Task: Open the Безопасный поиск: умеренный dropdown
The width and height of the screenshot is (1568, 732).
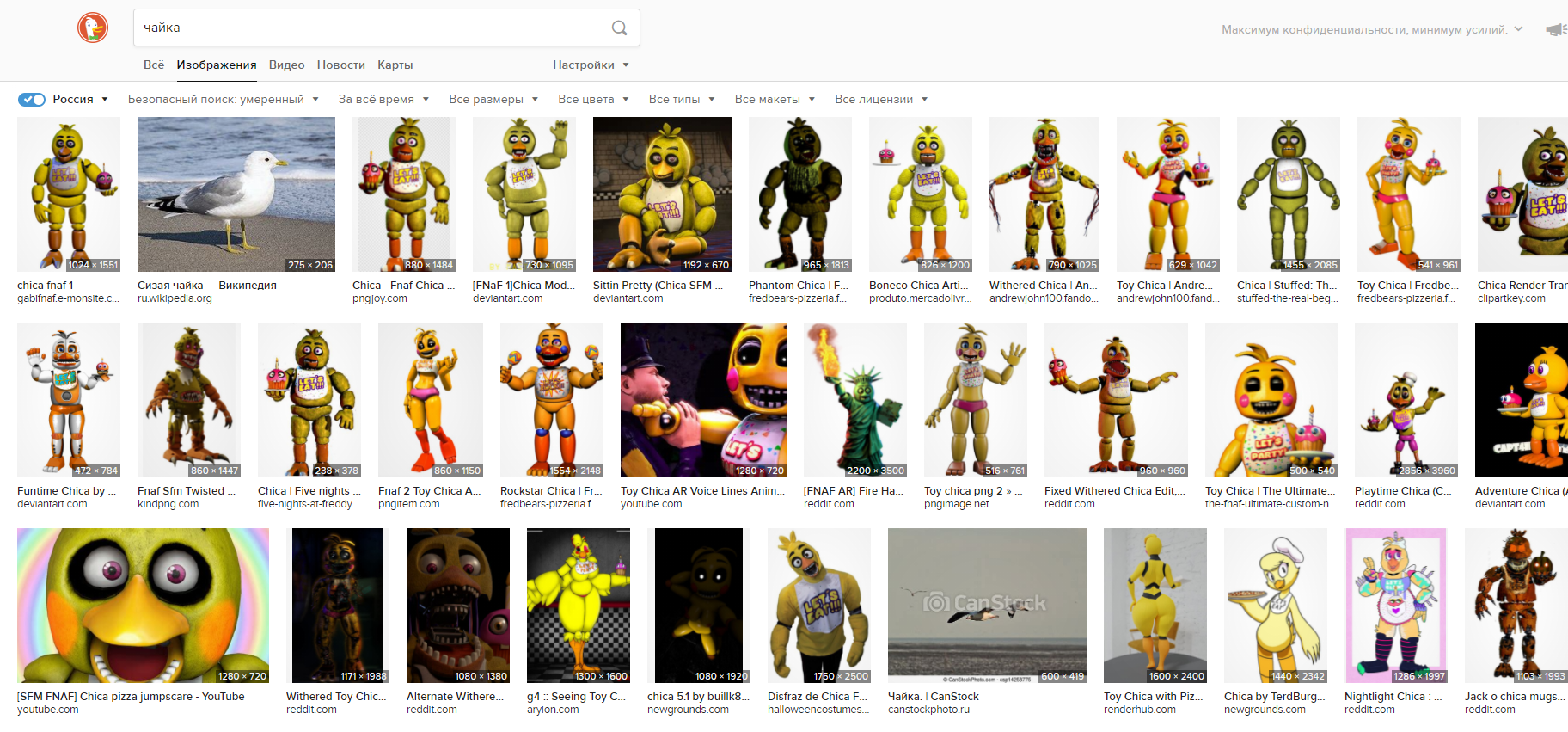Action: click(x=224, y=99)
